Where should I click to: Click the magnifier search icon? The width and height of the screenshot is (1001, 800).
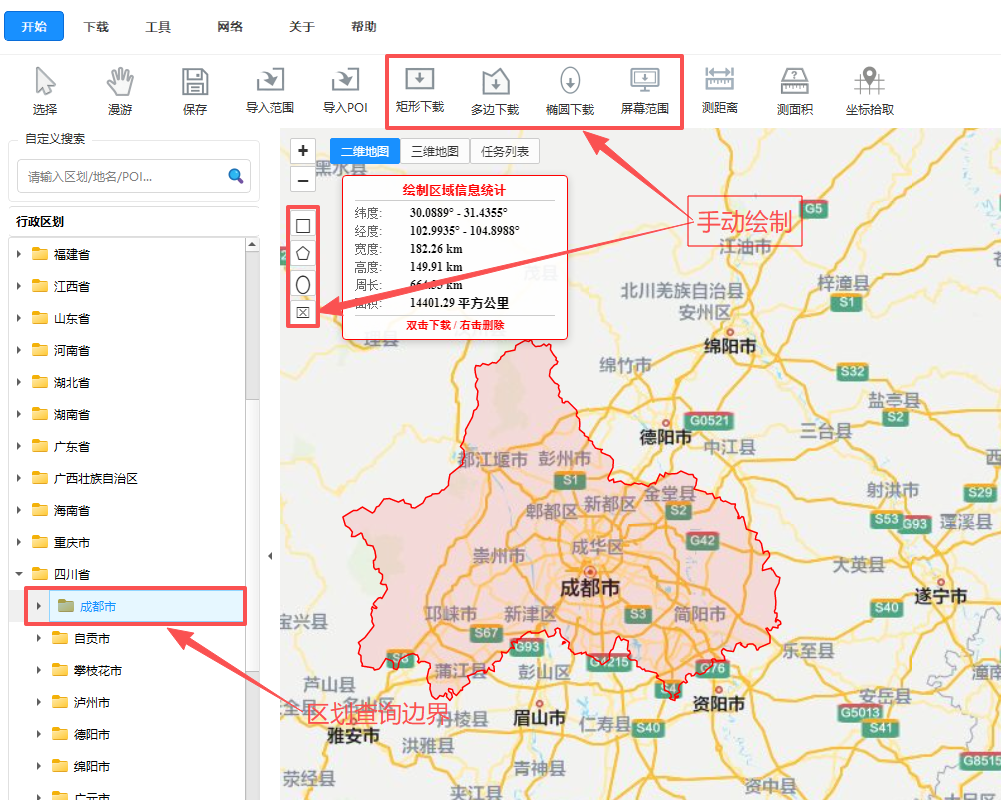pyautogui.click(x=236, y=176)
